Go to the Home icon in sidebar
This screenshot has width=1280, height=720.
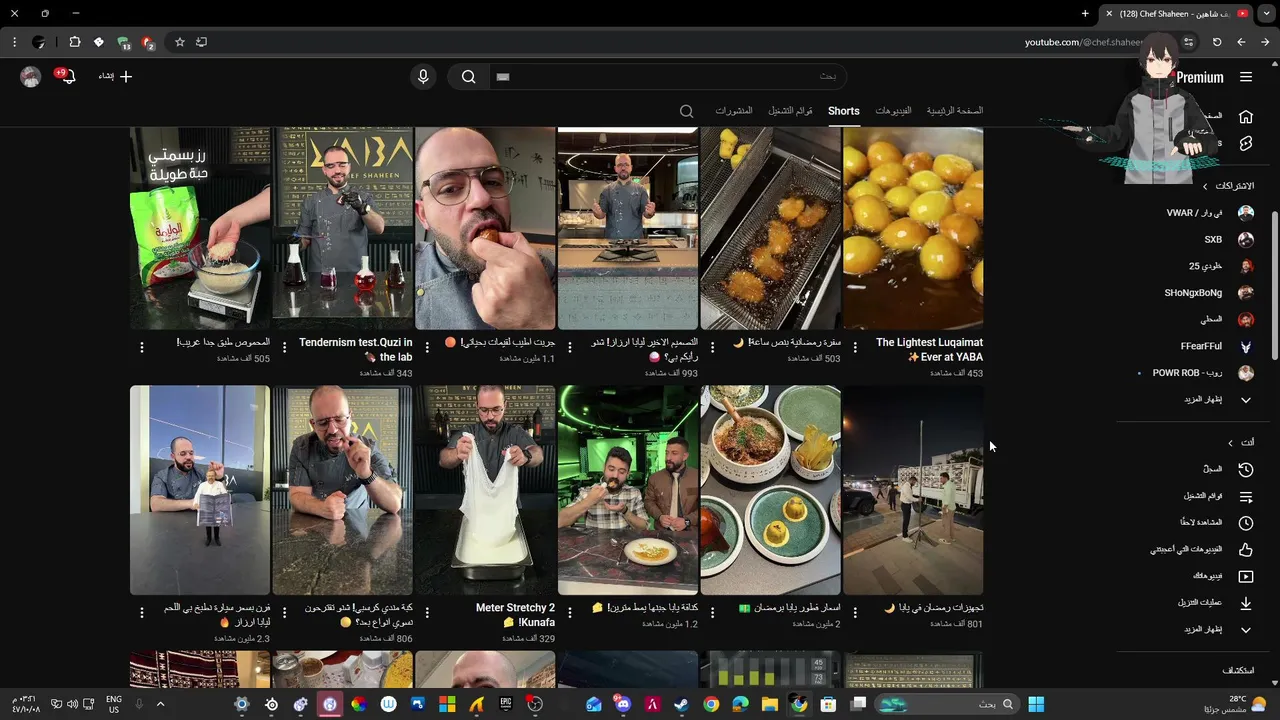1246,117
